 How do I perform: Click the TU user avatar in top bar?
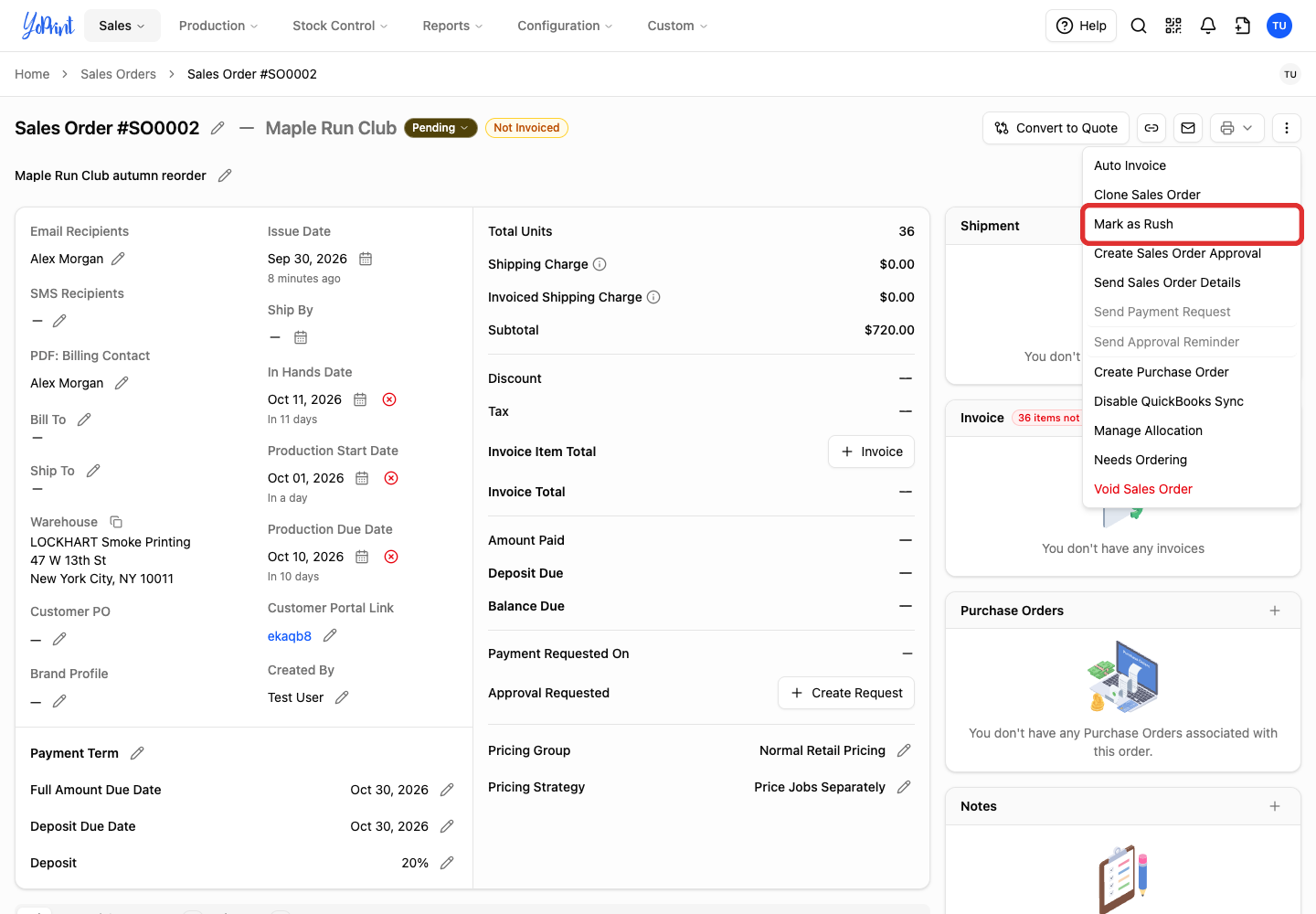(1279, 26)
